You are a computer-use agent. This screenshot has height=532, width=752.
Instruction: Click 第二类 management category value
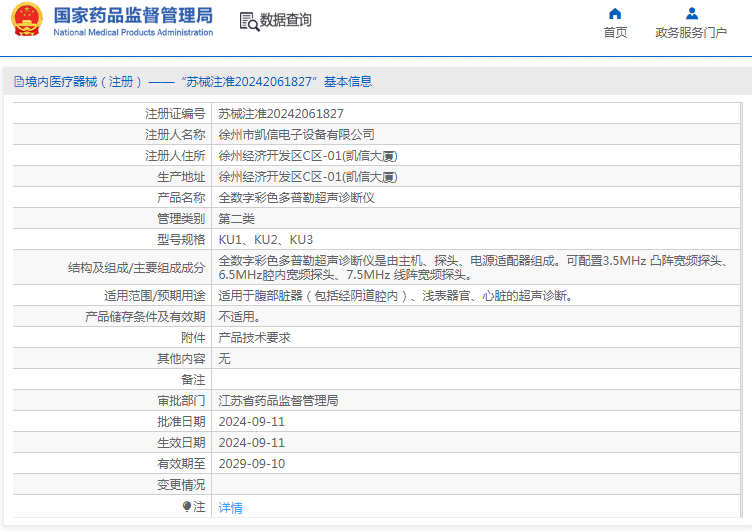pyautogui.click(x=236, y=219)
